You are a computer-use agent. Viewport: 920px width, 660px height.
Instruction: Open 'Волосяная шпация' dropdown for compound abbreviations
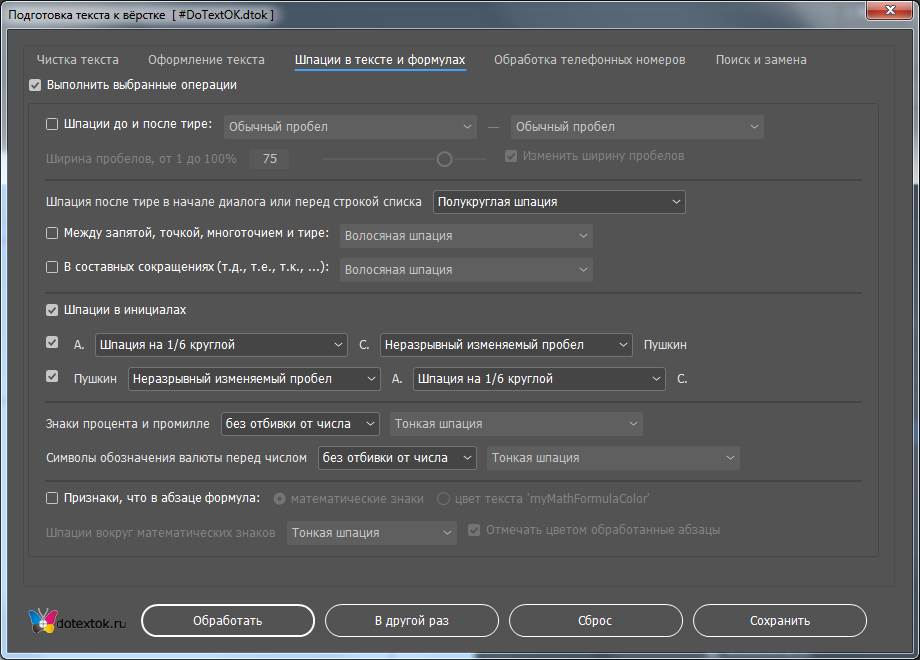(x=466, y=270)
